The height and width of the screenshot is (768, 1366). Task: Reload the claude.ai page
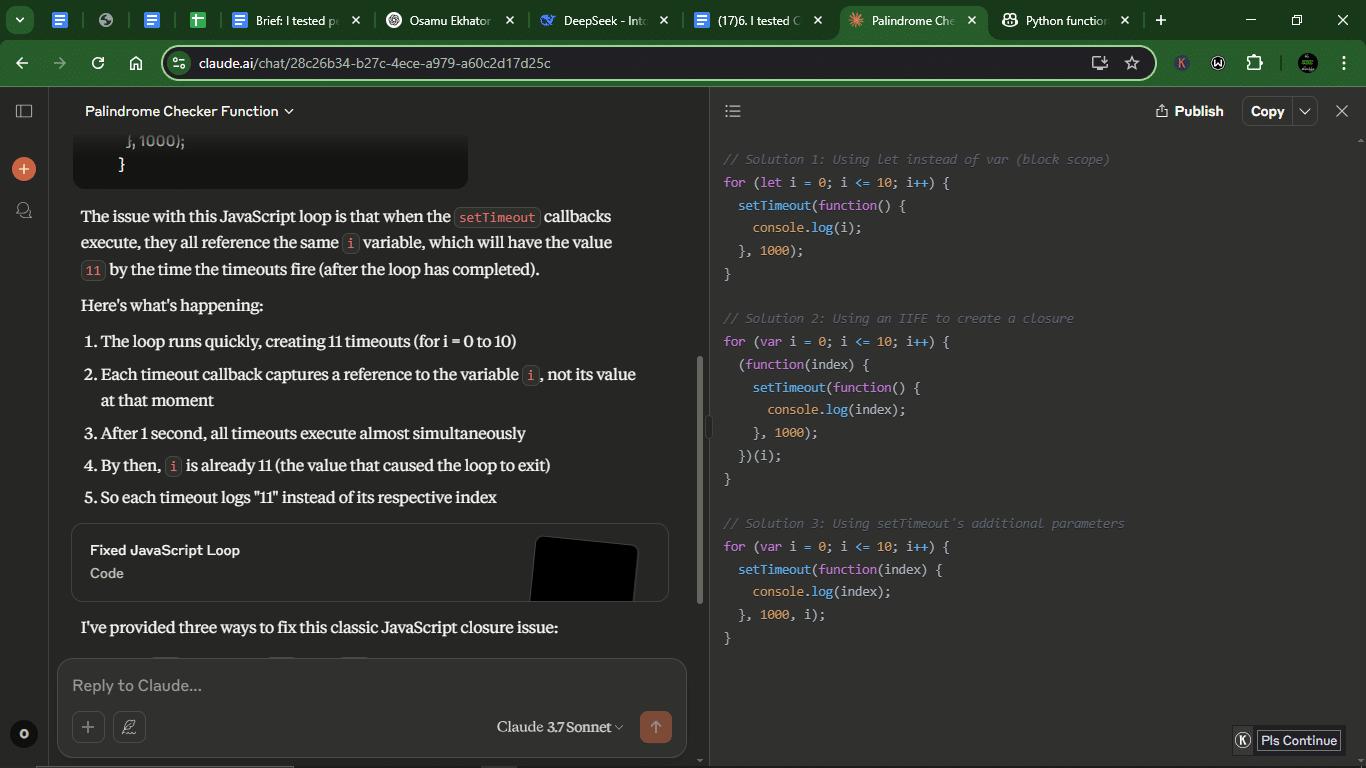click(x=98, y=63)
